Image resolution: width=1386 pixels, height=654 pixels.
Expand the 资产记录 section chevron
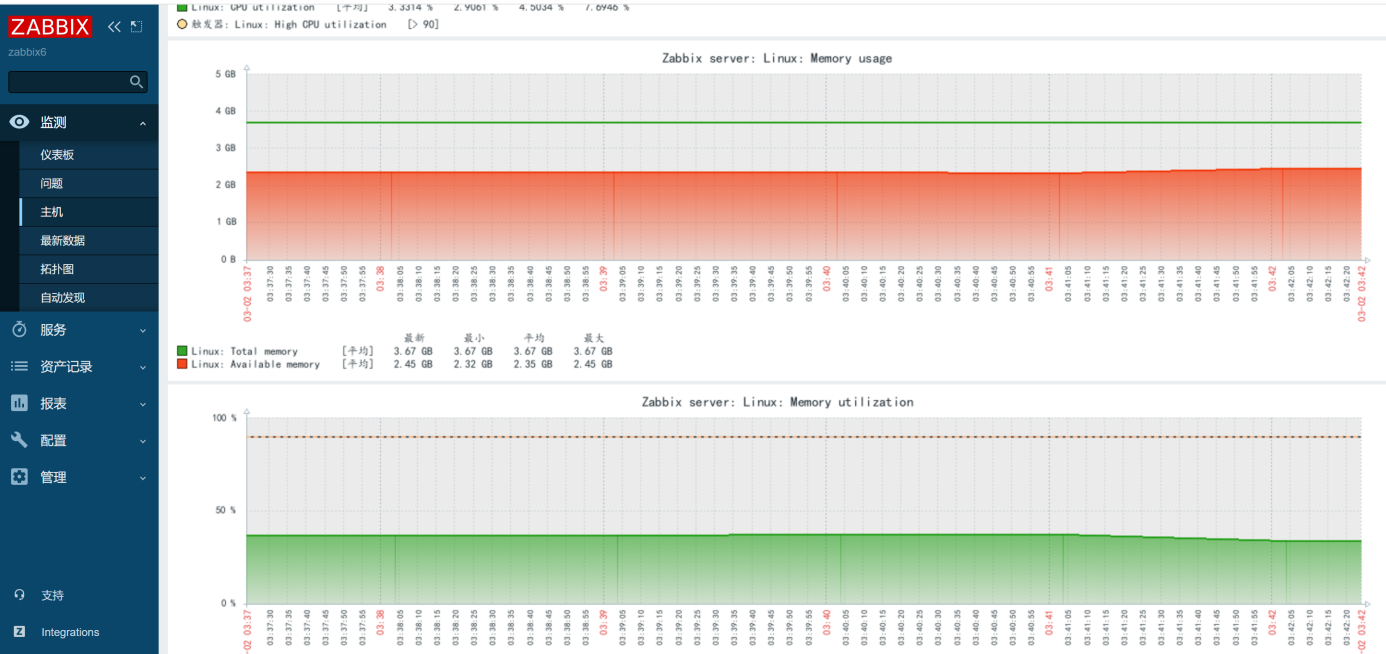[x=142, y=367]
